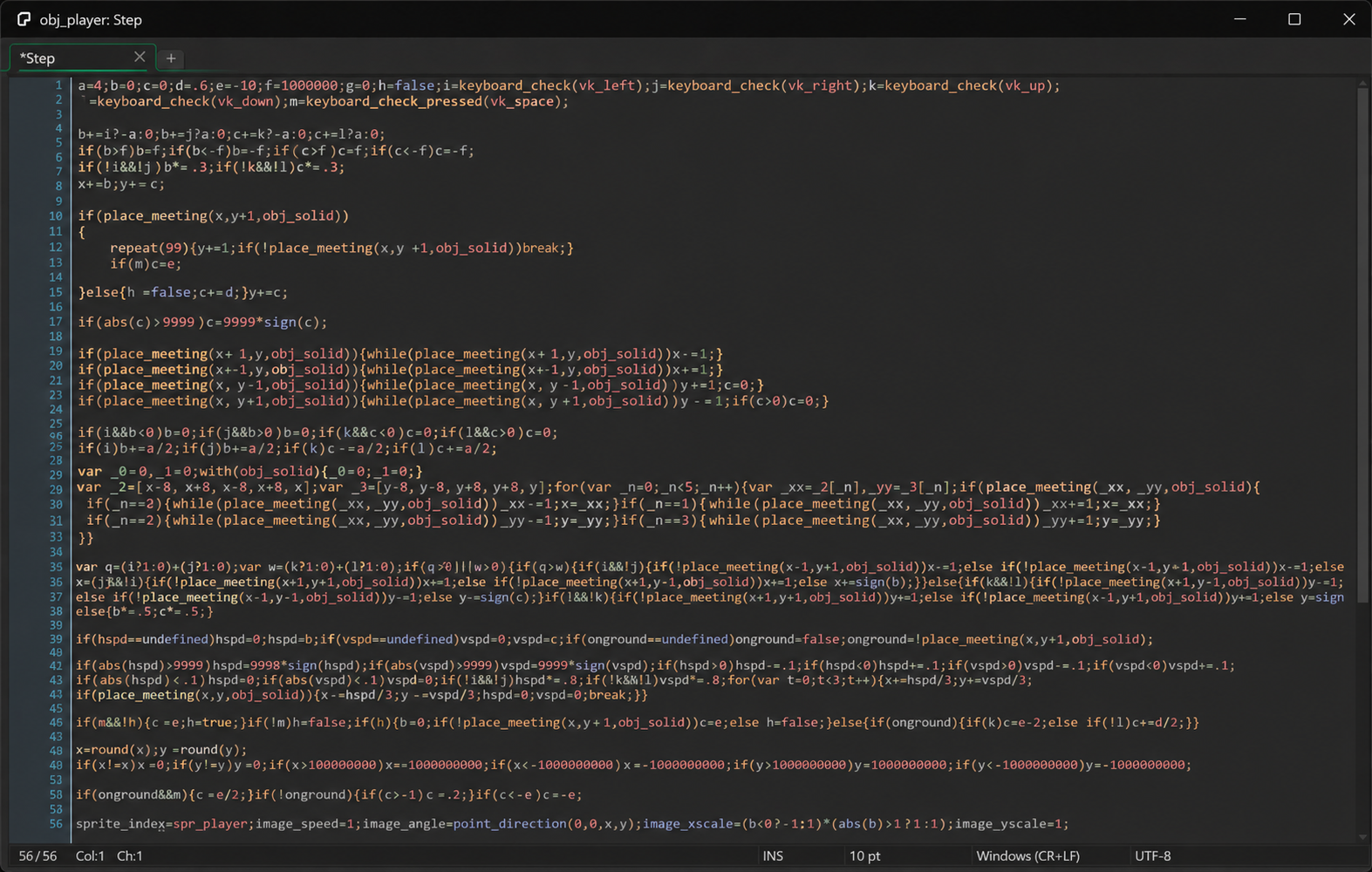Select the *Step tab
The height and width of the screenshot is (872, 1372).
click(x=82, y=58)
